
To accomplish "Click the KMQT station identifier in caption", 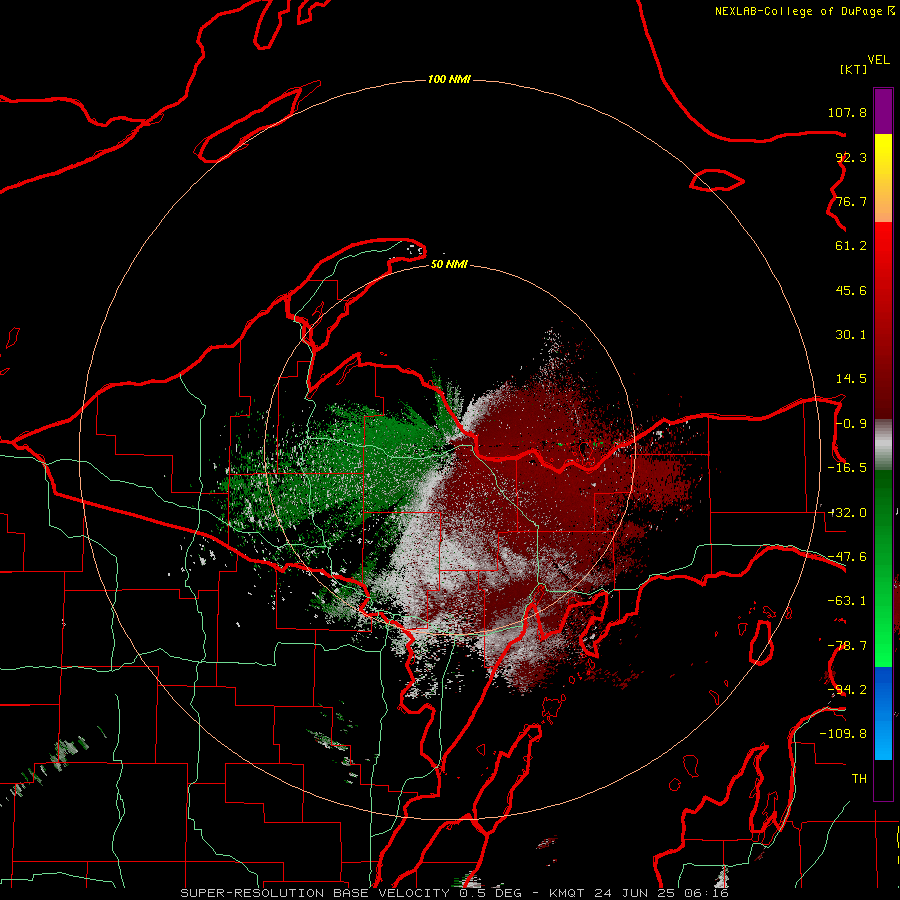I will click(567, 893).
